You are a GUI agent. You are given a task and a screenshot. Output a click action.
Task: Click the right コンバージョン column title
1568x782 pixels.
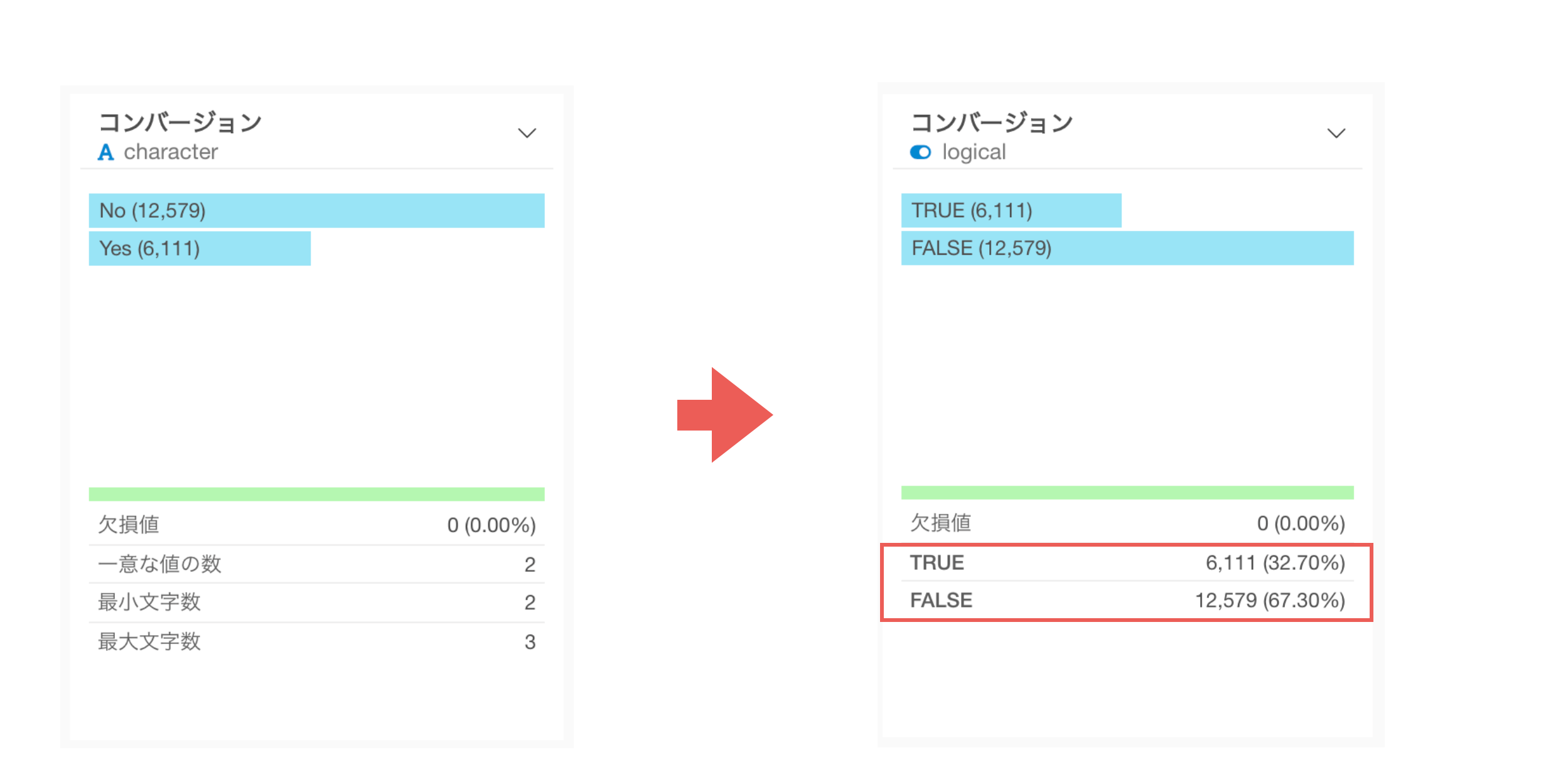click(992, 122)
